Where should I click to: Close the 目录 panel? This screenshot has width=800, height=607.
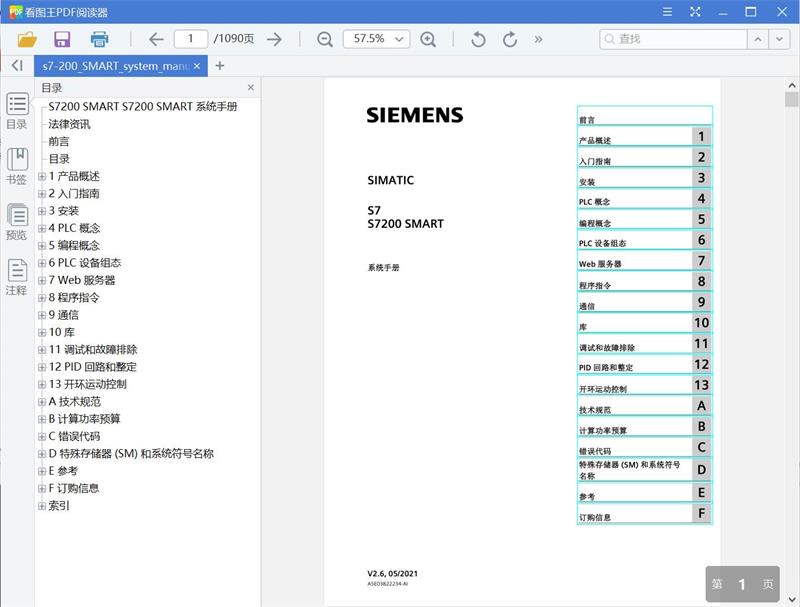(251, 88)
